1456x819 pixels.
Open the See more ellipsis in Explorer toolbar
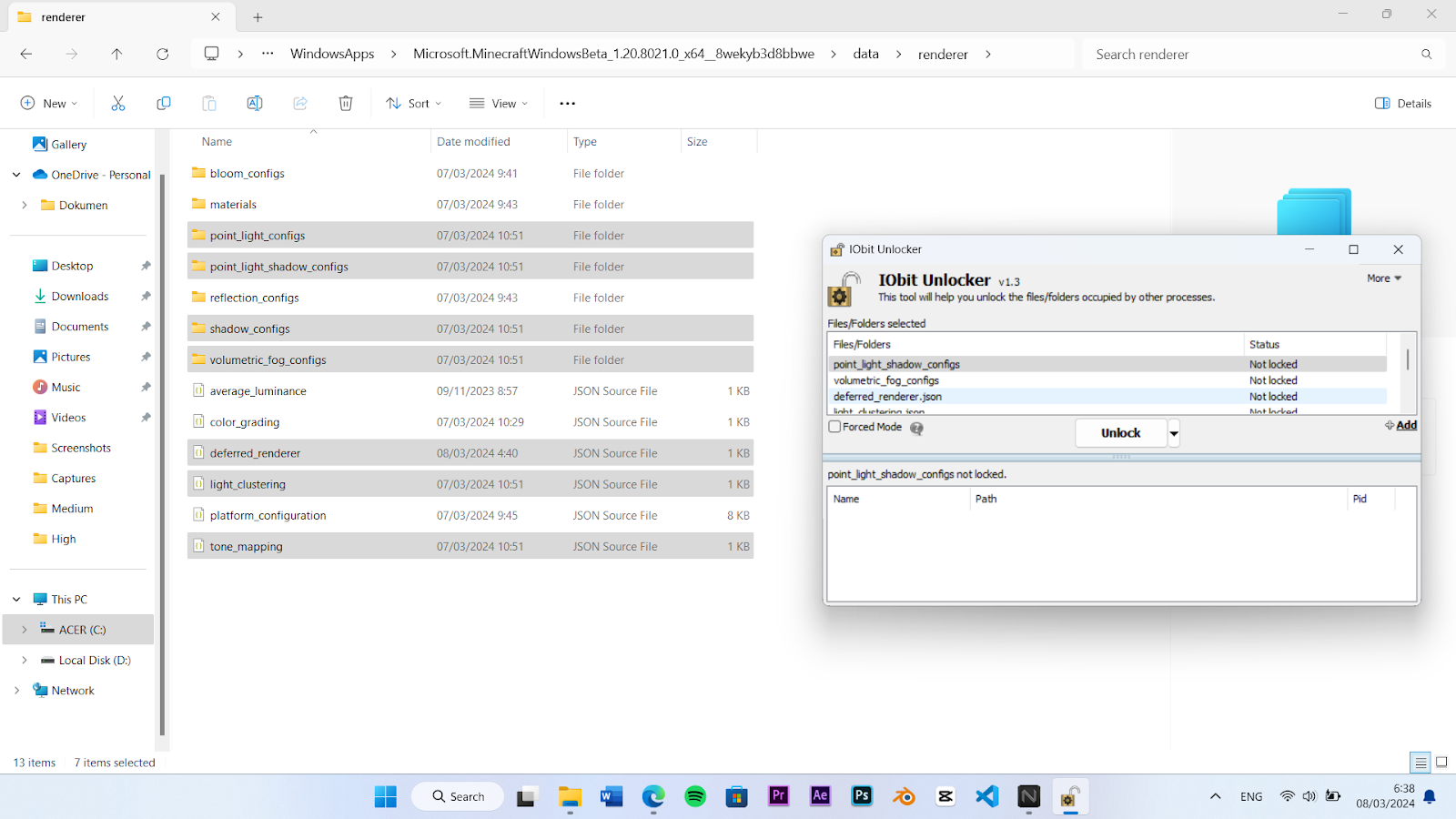[x=568, y=104]
